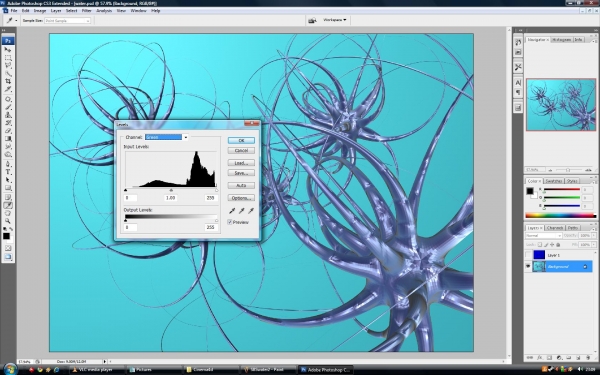Image resolution: width=600 pixels, height=375 pixels.
Task: Select the Eraser tool
Action: (x=8, y=131)
